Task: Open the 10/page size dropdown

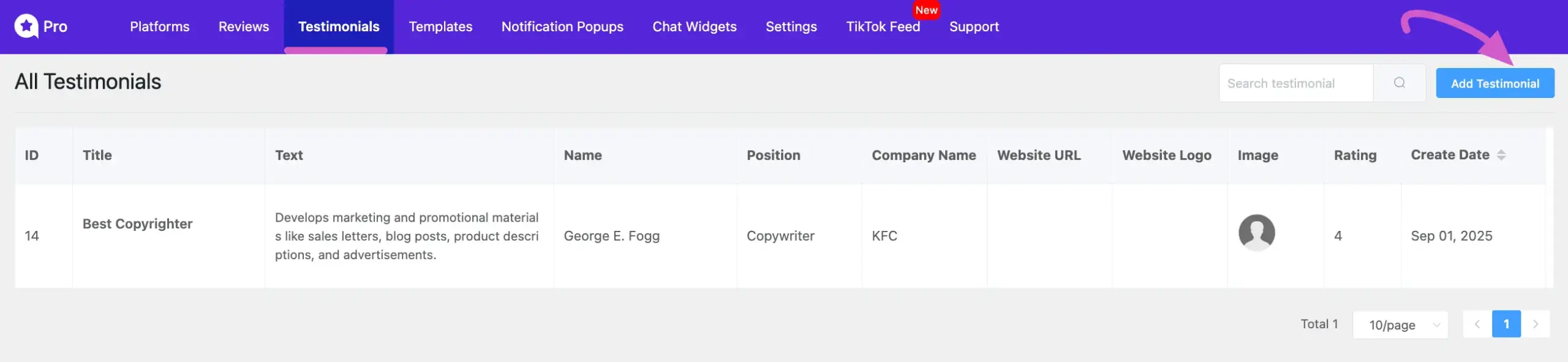Action: [1400, 325]
